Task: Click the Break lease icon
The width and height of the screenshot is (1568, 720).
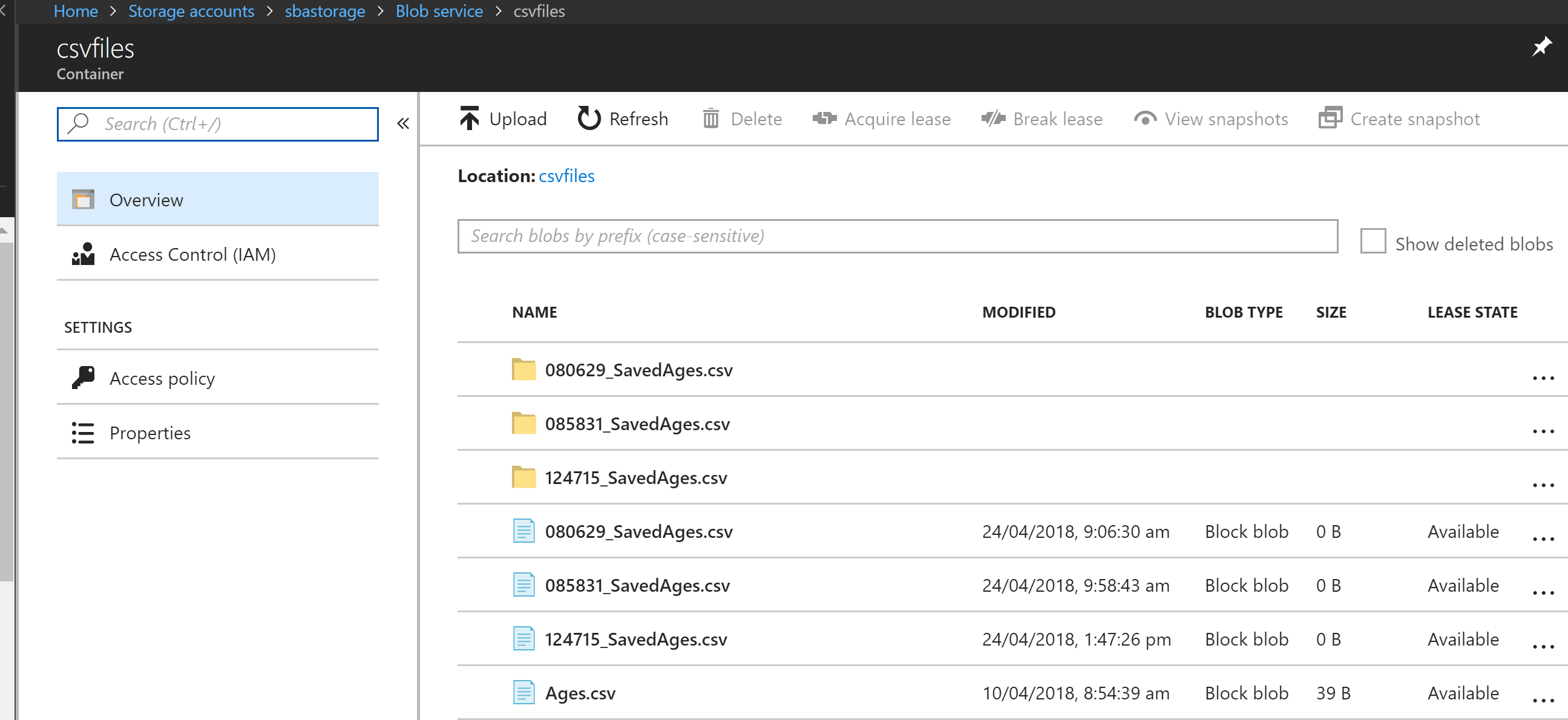Action: point(994,119)
